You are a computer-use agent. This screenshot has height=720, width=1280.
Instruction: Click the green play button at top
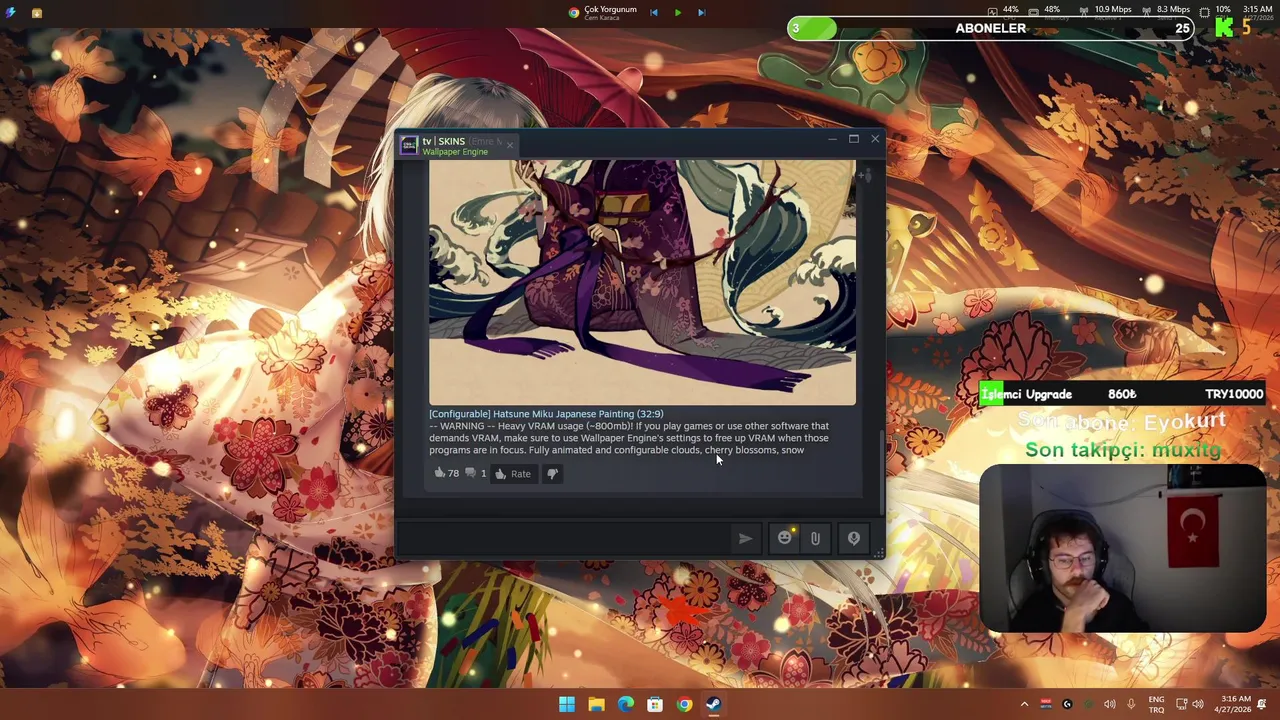(x=678, y=12)
